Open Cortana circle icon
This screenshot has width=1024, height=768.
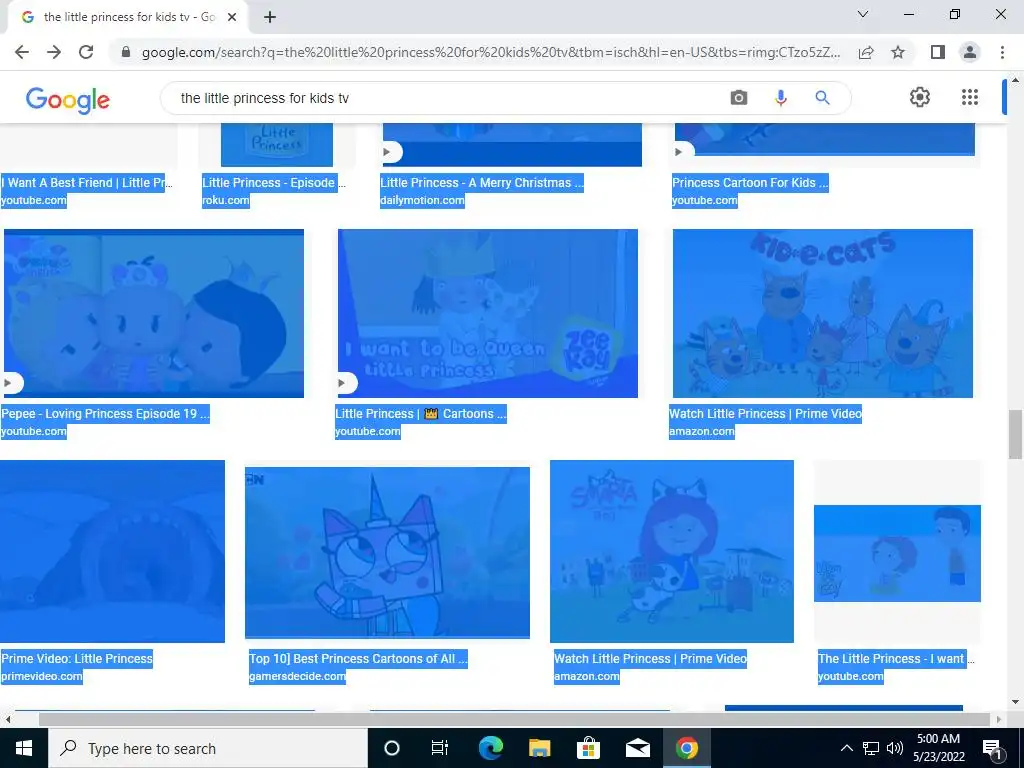pos(391,748)
